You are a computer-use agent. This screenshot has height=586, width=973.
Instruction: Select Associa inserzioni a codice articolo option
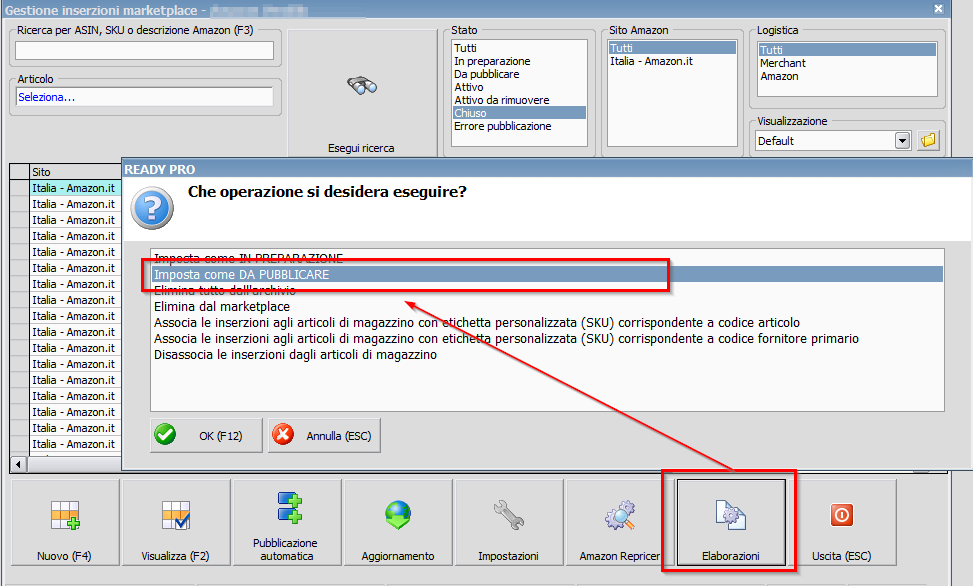pos(547,323)
